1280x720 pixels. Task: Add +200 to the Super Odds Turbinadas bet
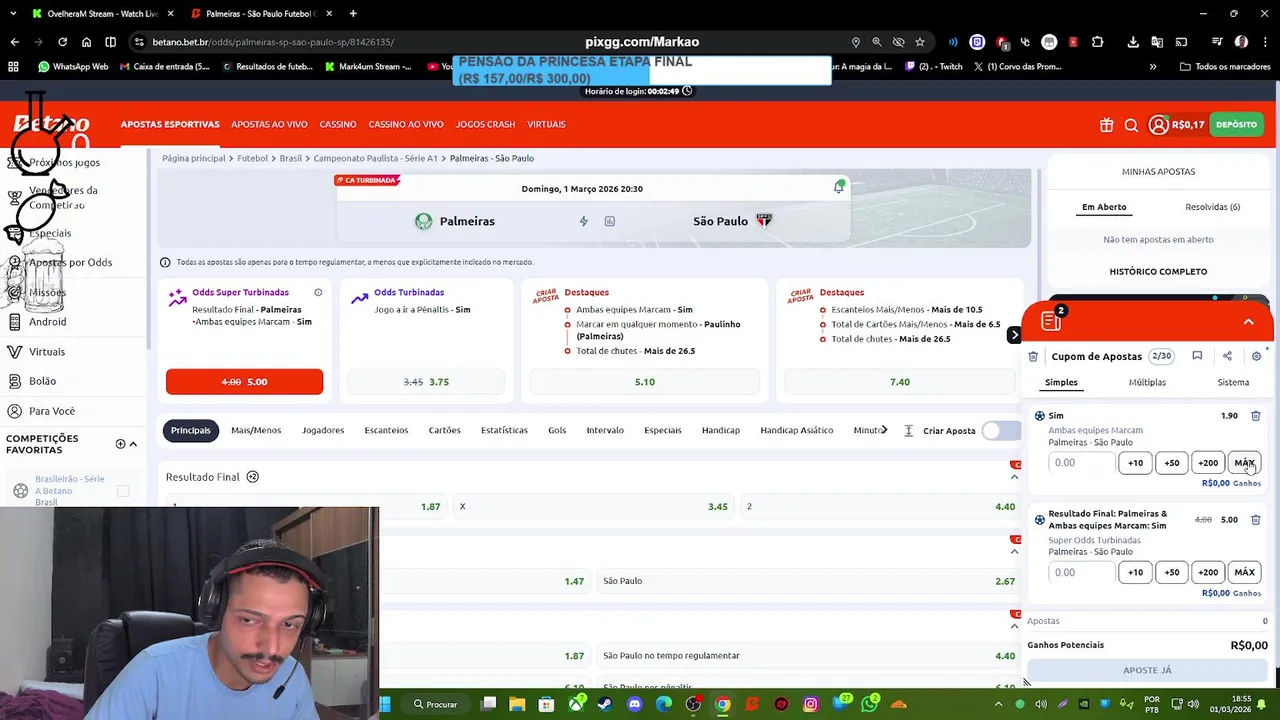1208,573
